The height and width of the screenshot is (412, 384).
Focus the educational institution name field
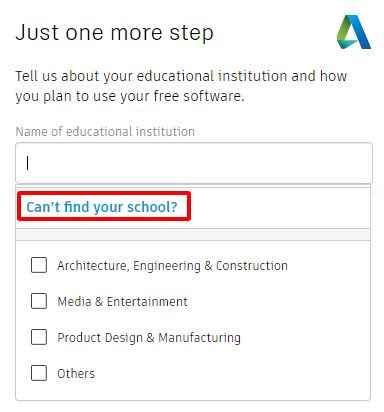[194, 163]
